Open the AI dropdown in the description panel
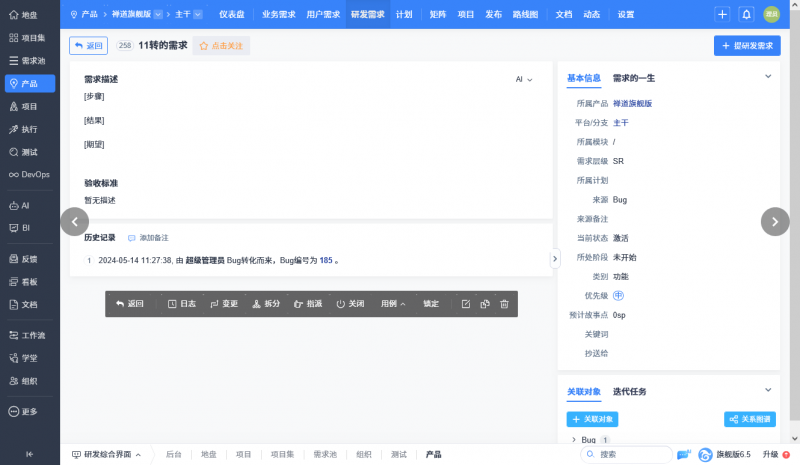 [524, 79]
